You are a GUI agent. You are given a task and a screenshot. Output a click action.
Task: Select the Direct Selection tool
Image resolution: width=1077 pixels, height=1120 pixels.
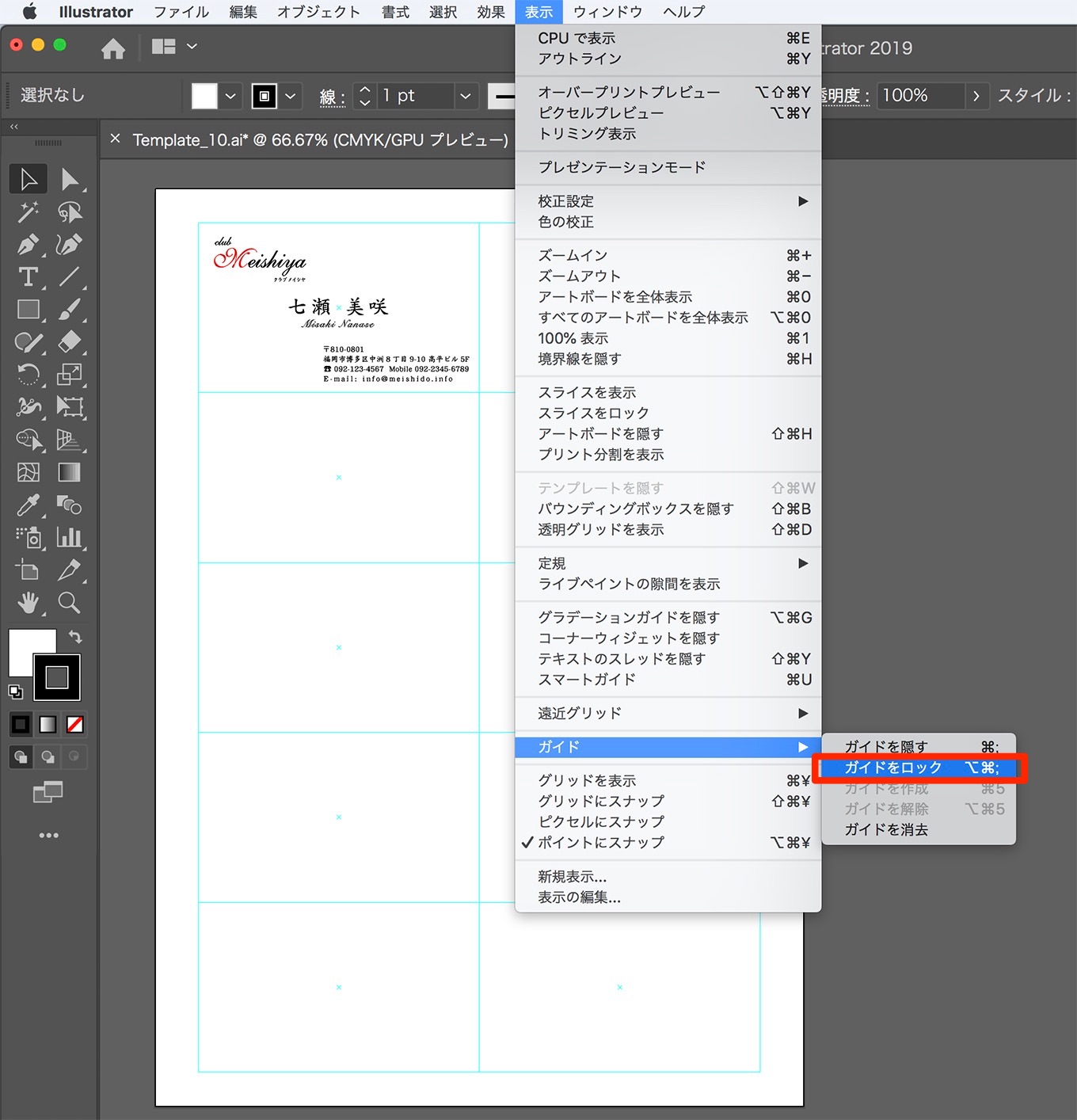click(x=70, y=179)
